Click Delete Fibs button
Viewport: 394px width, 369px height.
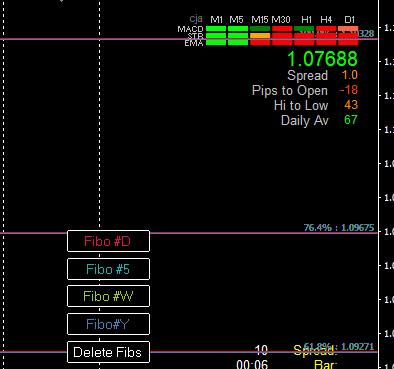[108, 352]
